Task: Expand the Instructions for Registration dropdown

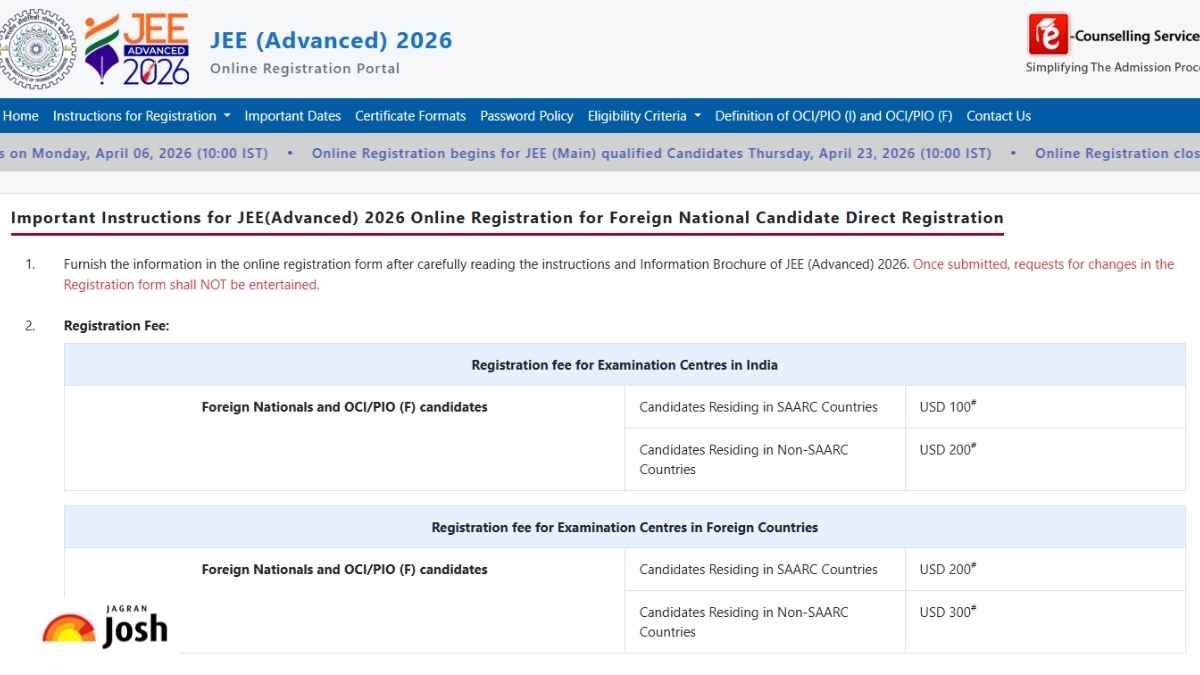Action: click(x=141, y=116)
